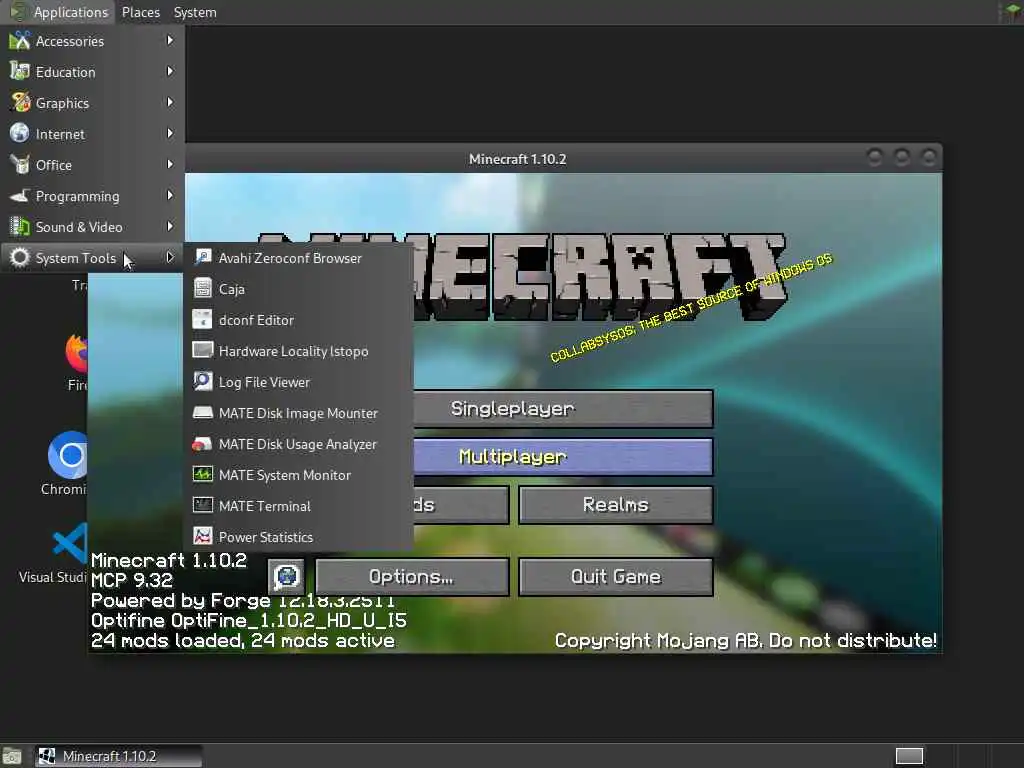Image resolution: width=1024 pixels, height=768 pixels.
Task: Open the Visual Studio Code desktop icon
Action: click(70, 543)
